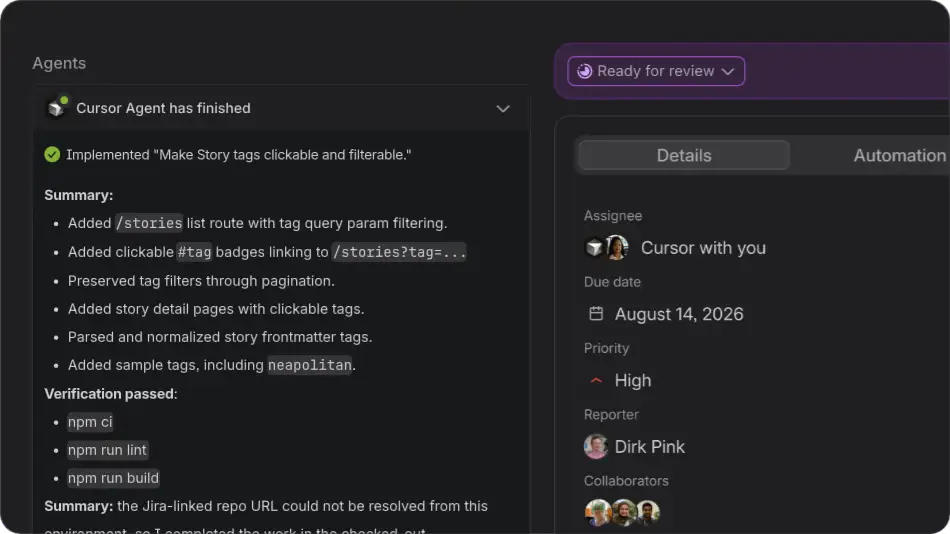Click the Reporter field label
The height and width of the screenshot is (534, 950).
pos(611,415)
